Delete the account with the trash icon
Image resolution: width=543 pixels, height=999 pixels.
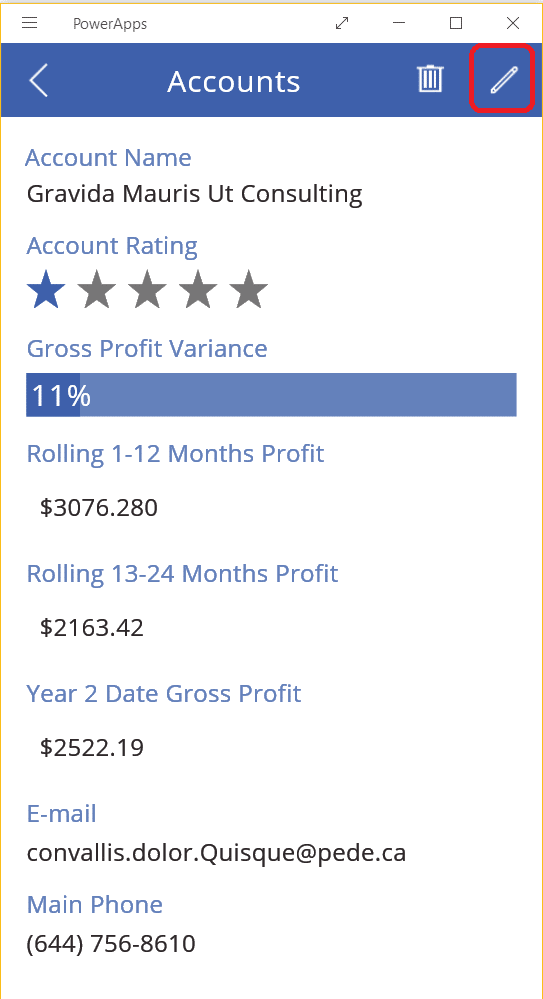[430, 79]
